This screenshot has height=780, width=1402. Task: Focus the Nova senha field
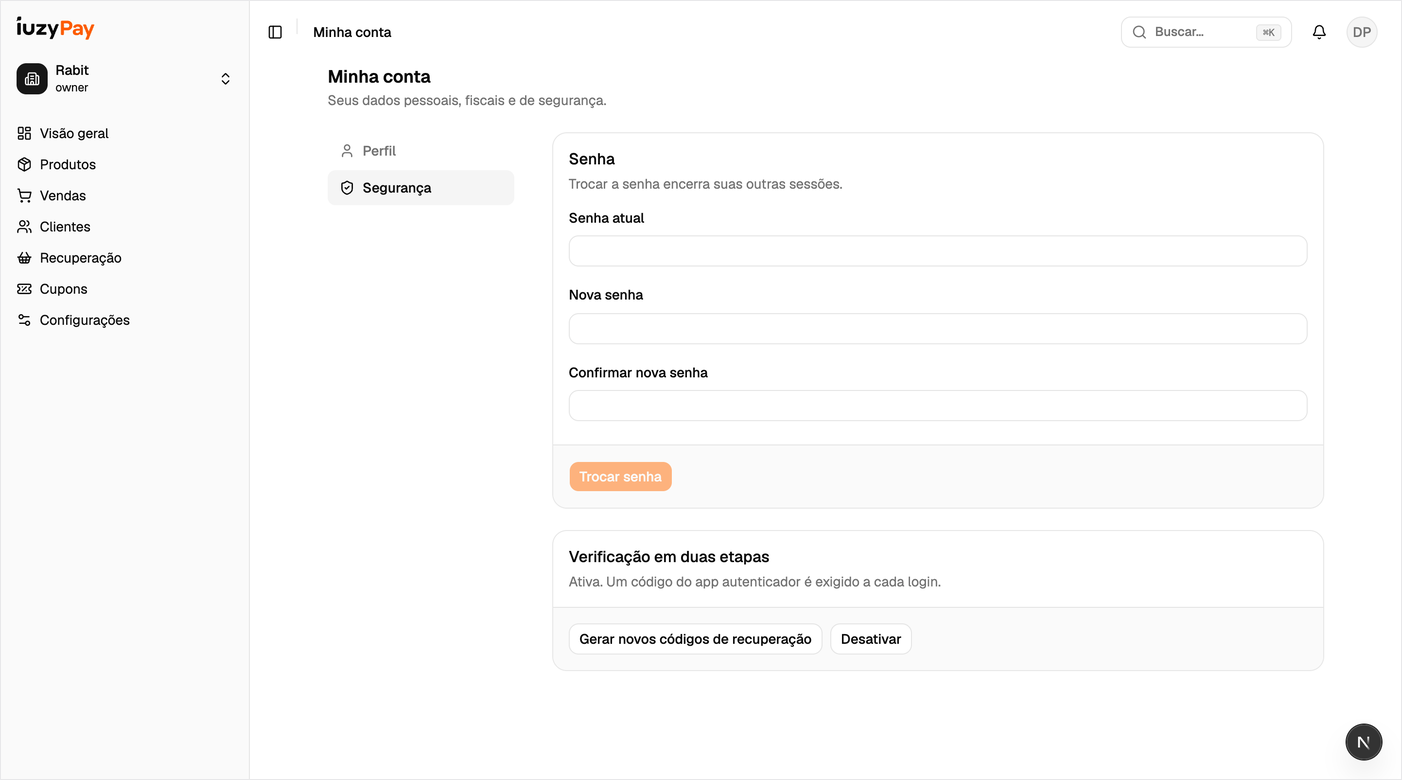(938, 328)
